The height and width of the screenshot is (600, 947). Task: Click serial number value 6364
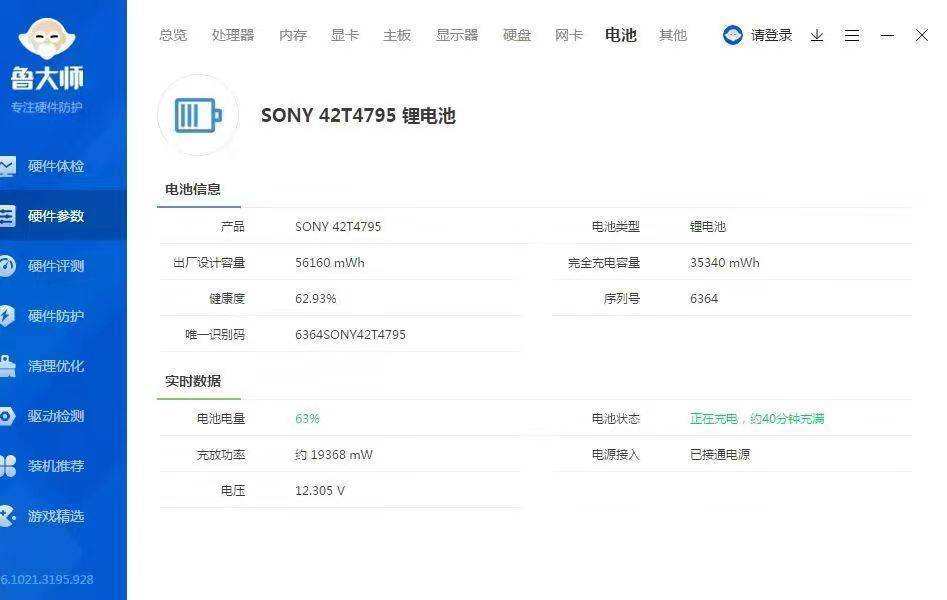pos(704,298)
